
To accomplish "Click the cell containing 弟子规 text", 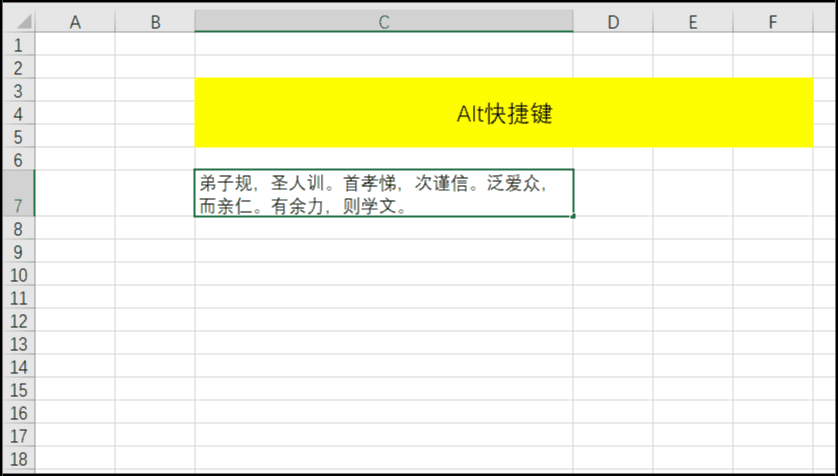I will 384,194.
